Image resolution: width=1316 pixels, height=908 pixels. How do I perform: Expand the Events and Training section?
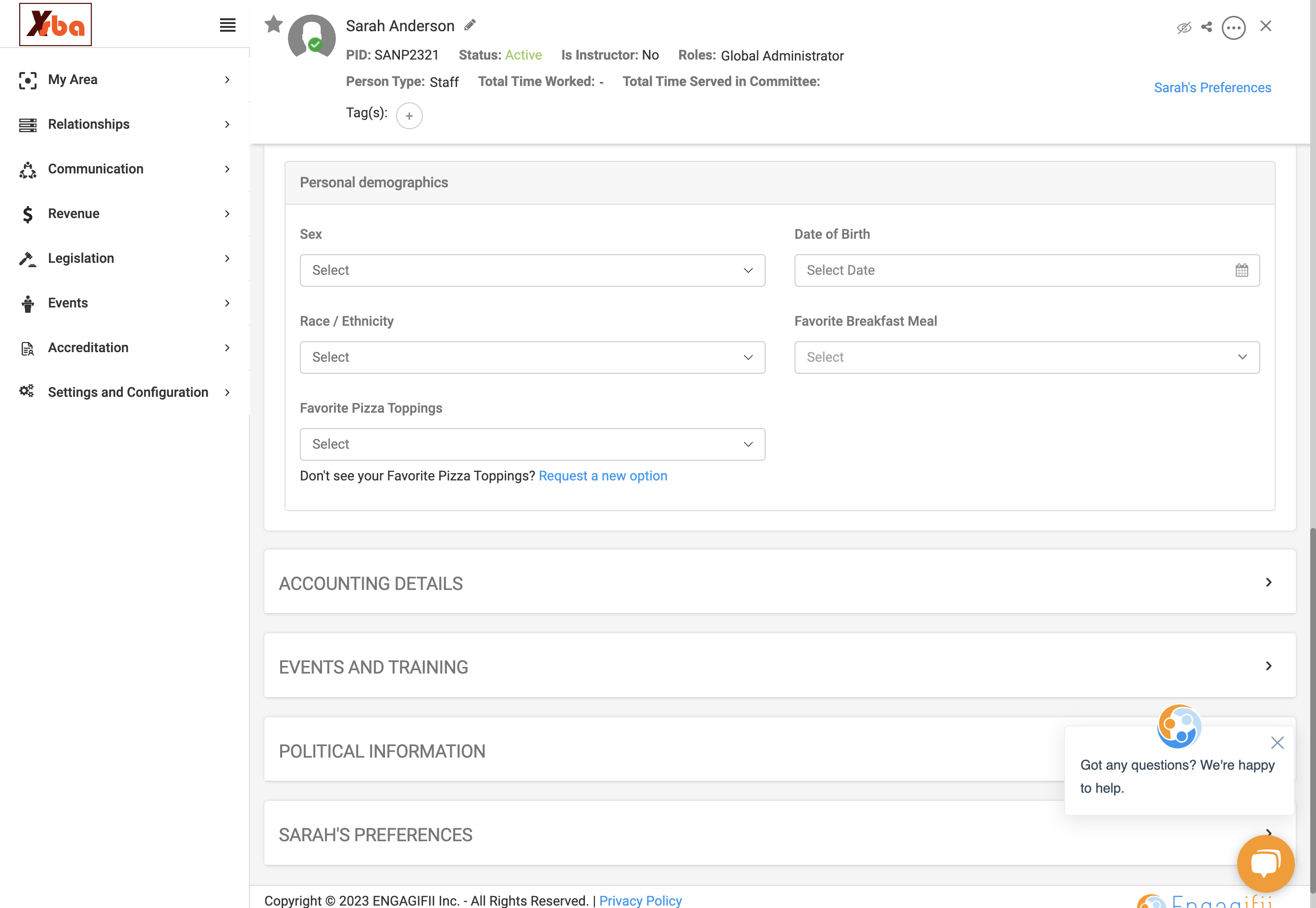tap(780, 666)
